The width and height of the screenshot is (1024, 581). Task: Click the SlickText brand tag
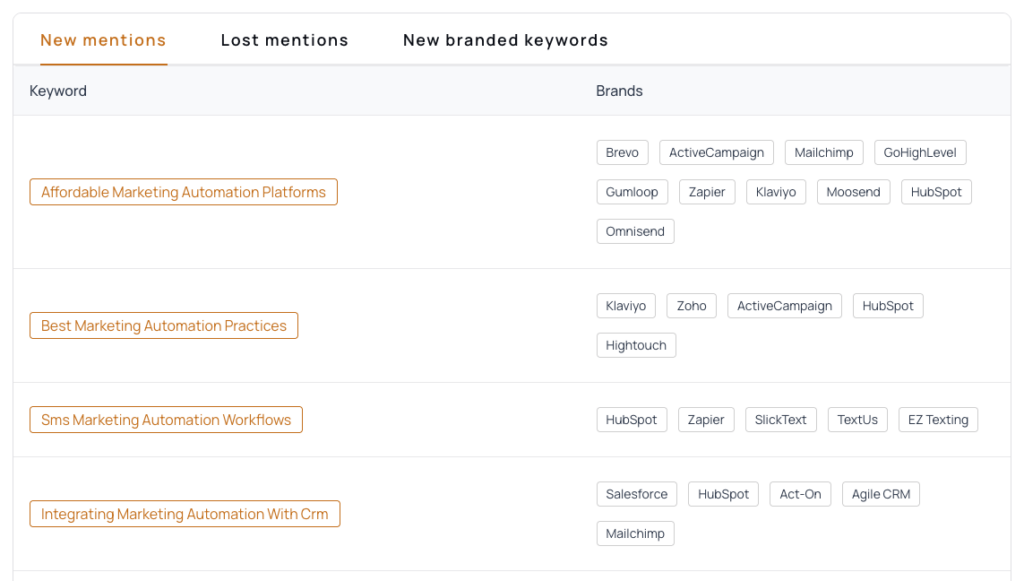780,420
